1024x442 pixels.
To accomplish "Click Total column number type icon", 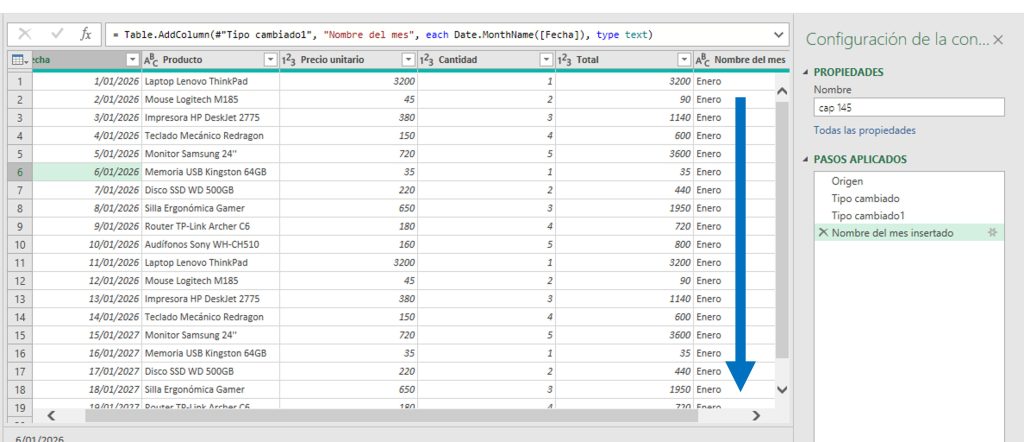I will tap(565, 60).
